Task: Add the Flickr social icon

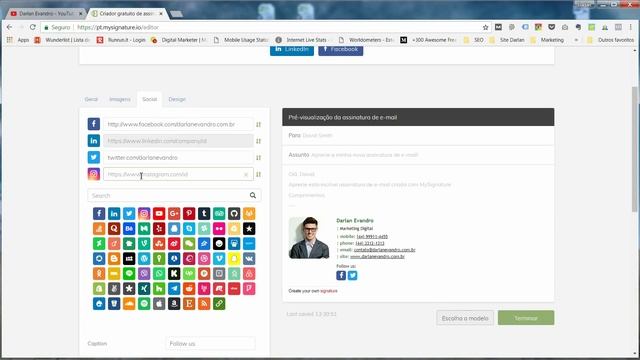Action: tap(219, 229)
